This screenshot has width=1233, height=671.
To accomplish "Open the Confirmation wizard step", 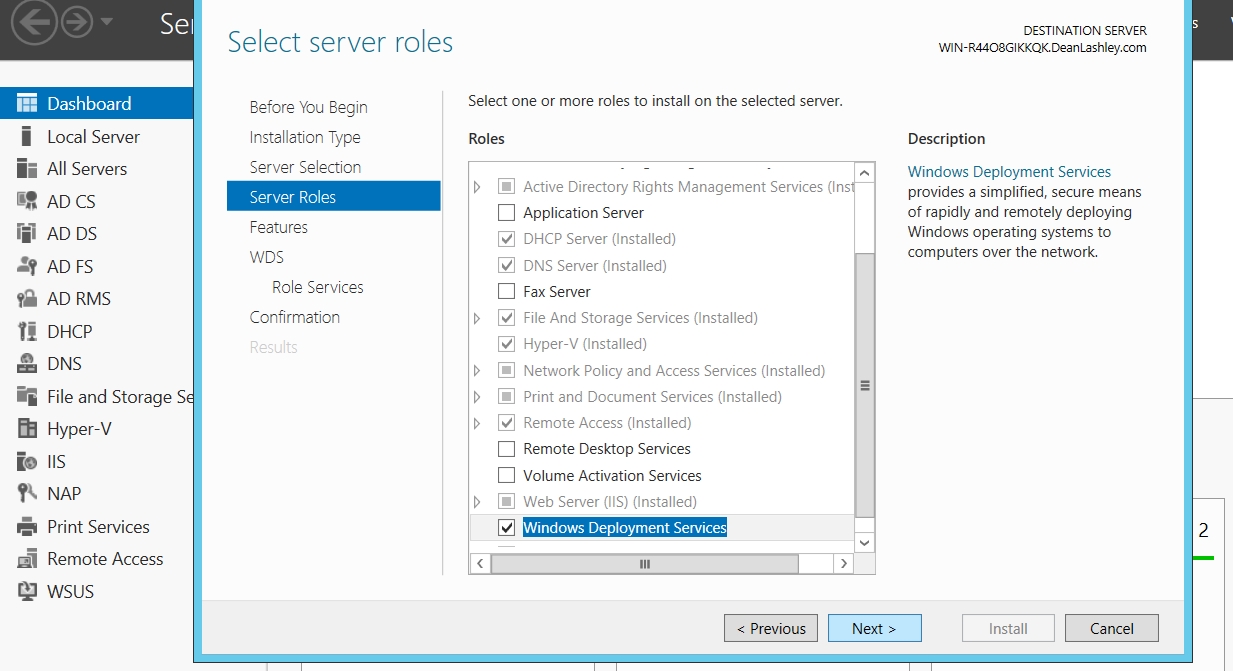I will [295, 317].
